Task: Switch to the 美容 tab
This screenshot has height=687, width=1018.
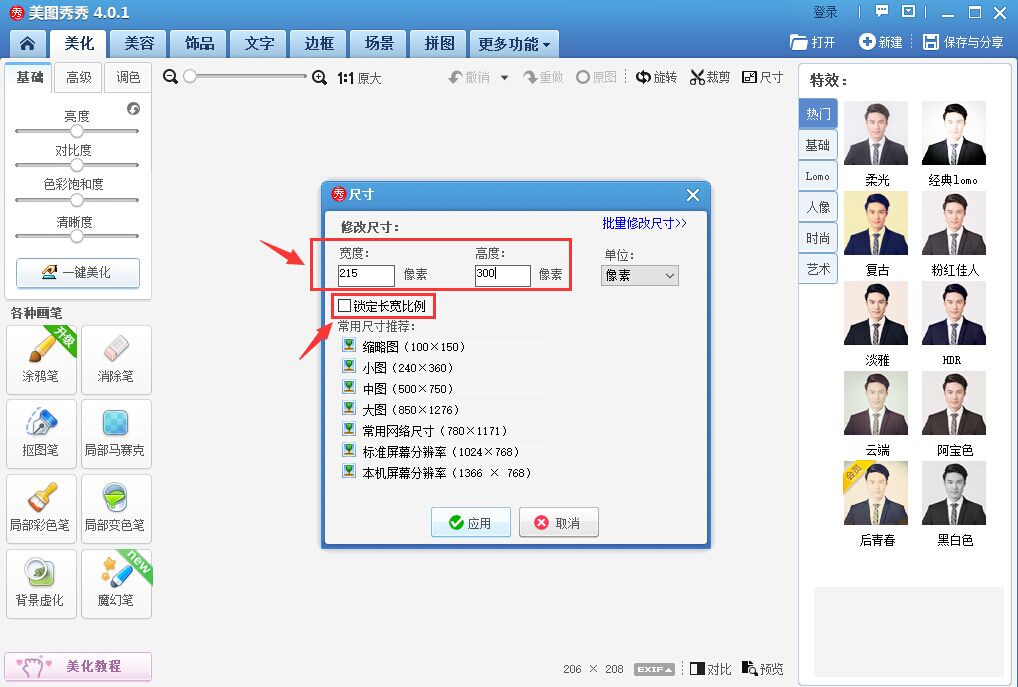Action: (139, 44)
